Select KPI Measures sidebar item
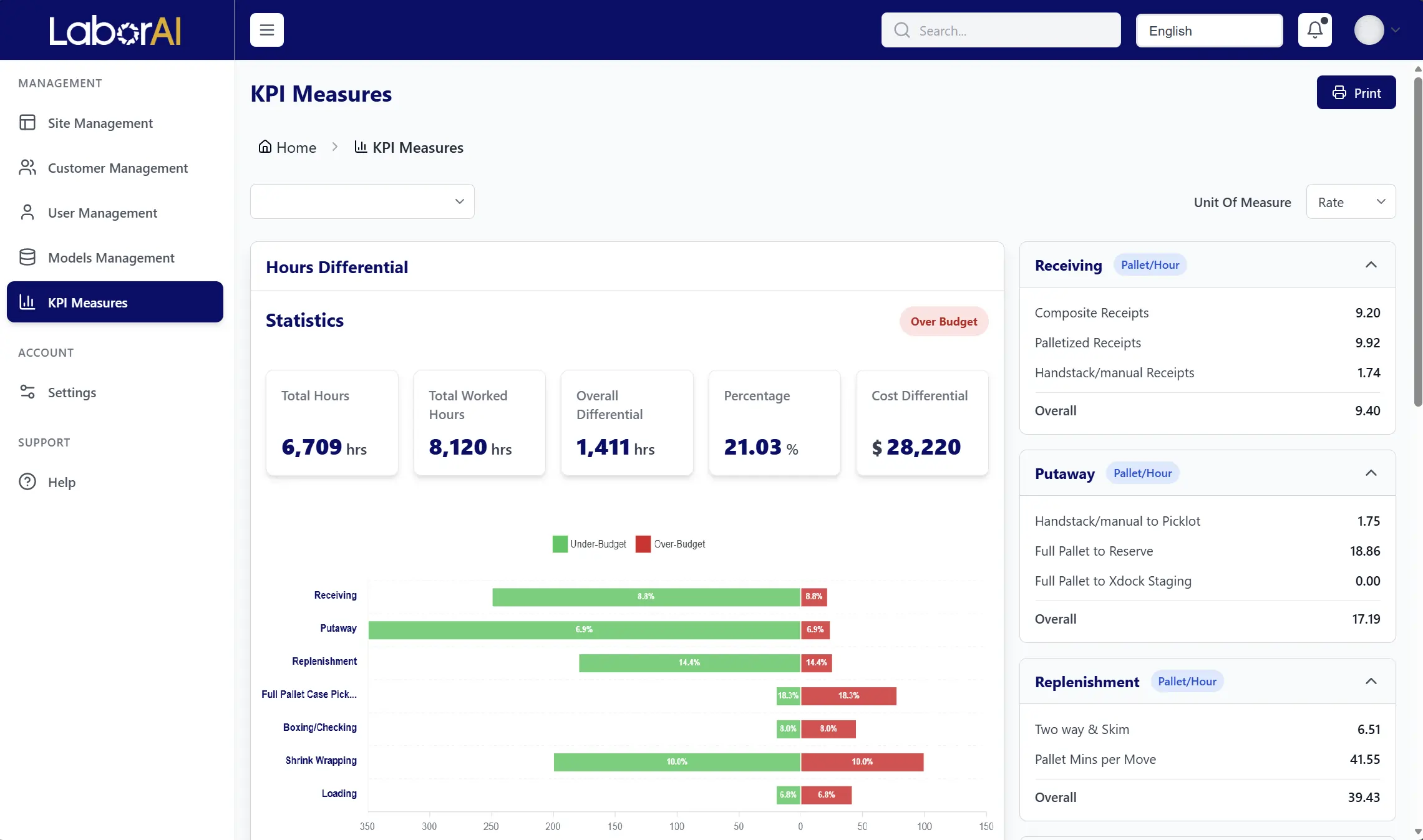The height and width of the screenshot is (840, 1423). click(x=115, y=302)
